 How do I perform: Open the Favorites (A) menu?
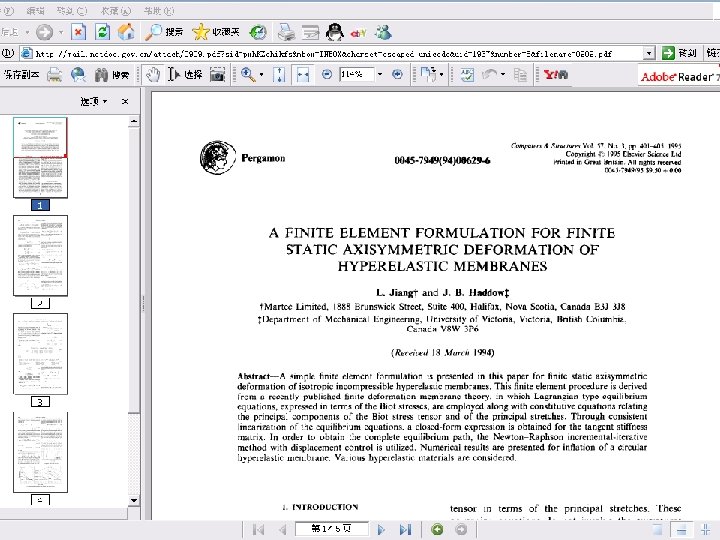pyautogui.click(x=116, y=11)
